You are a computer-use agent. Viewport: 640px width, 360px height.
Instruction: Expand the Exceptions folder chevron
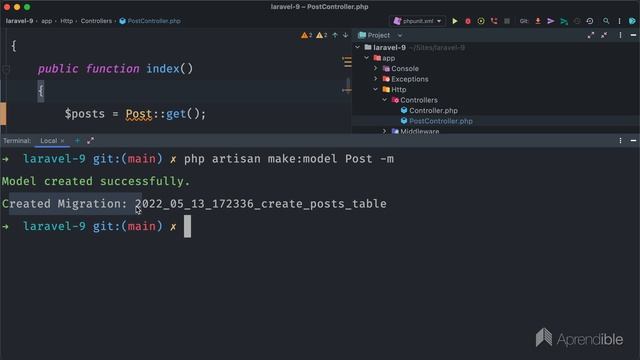click(x=376, y=79)
